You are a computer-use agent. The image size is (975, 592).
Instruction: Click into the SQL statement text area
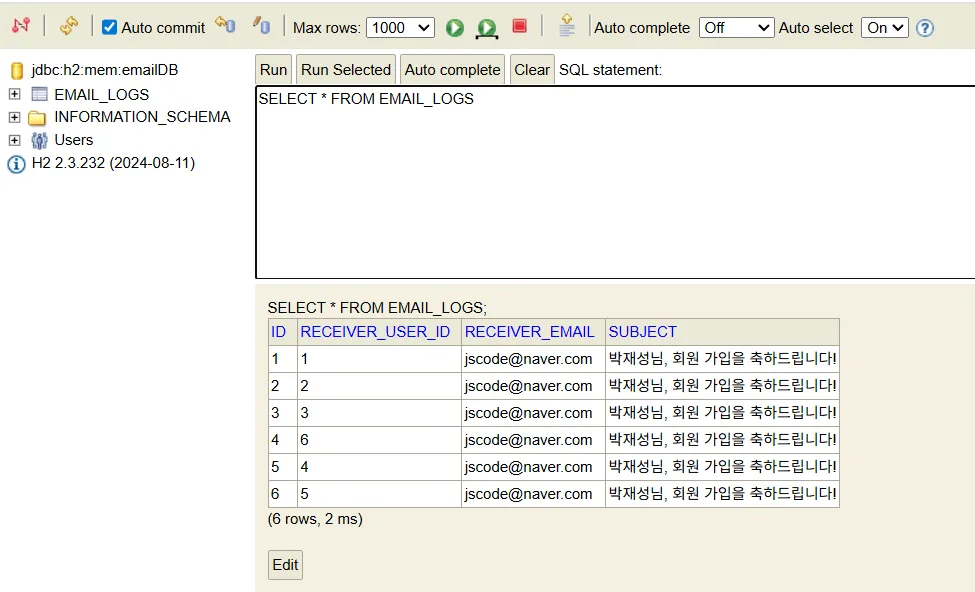(x=615, y=182)
